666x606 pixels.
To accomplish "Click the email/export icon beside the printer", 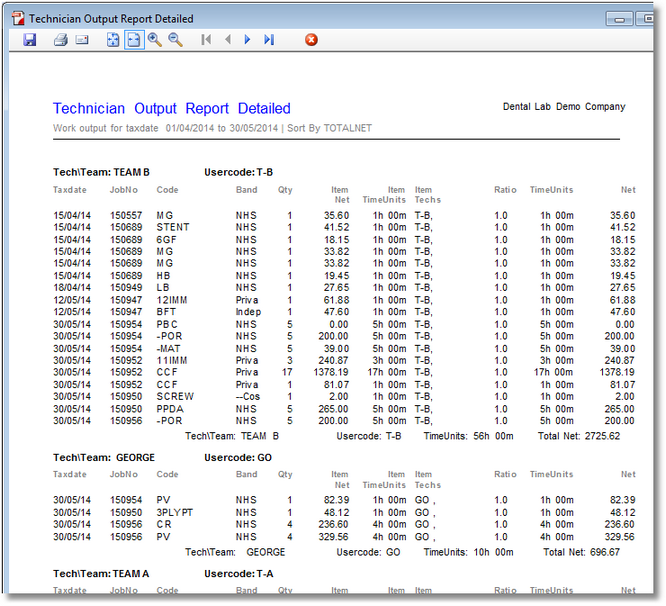I will pos(82,40).
